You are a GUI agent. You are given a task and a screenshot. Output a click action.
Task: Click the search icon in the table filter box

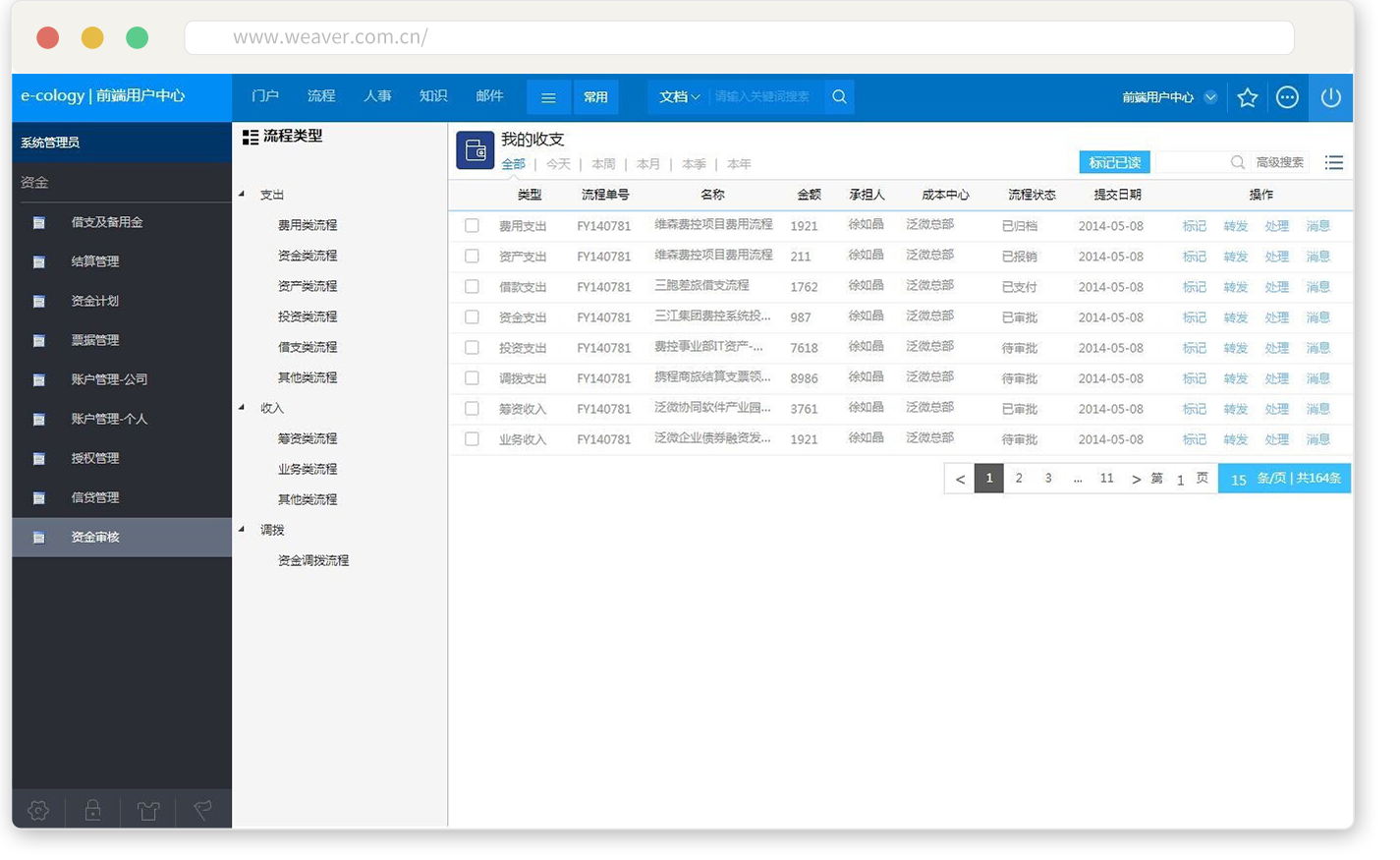pos(1237,162)
